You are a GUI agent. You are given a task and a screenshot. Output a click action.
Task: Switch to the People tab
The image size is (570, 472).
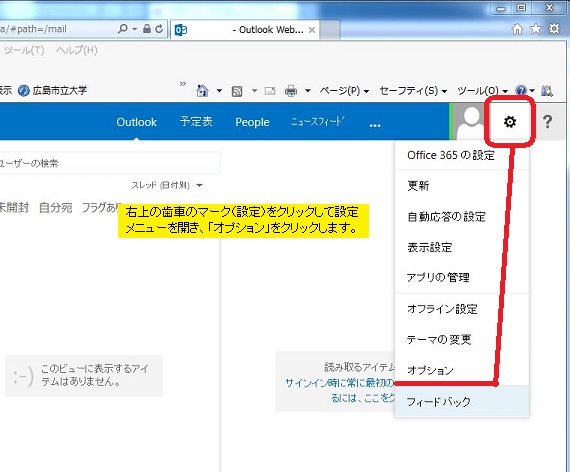pos(252,122)
